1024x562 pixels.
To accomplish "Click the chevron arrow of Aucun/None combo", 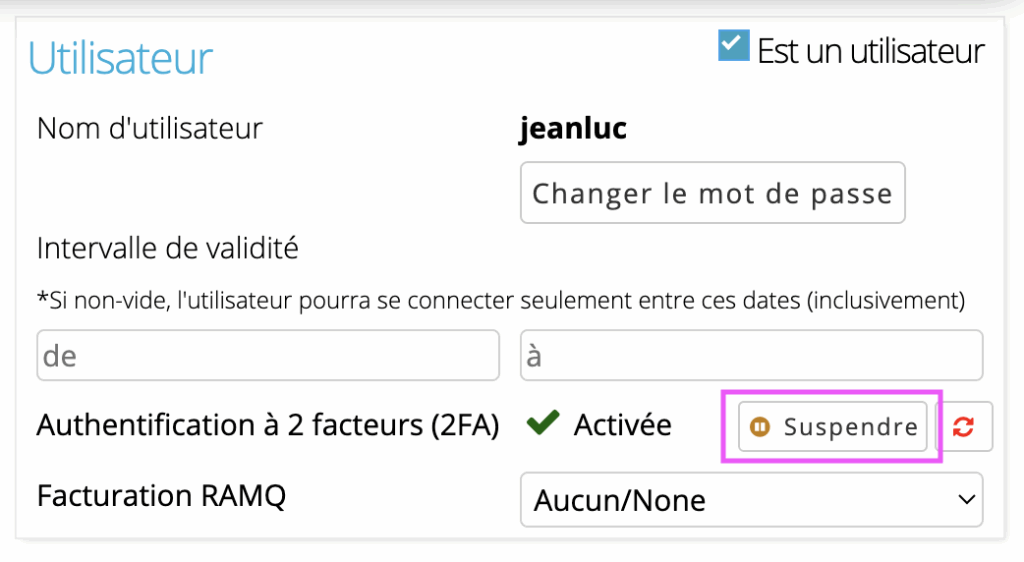I will tap(967, 500).
